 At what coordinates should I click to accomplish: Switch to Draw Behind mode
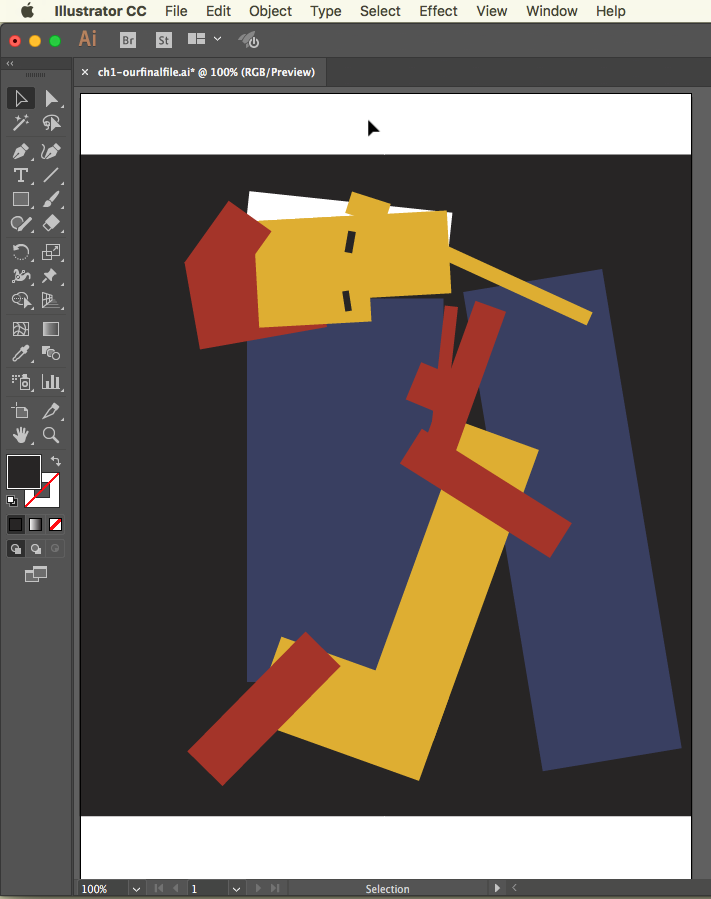36,548
